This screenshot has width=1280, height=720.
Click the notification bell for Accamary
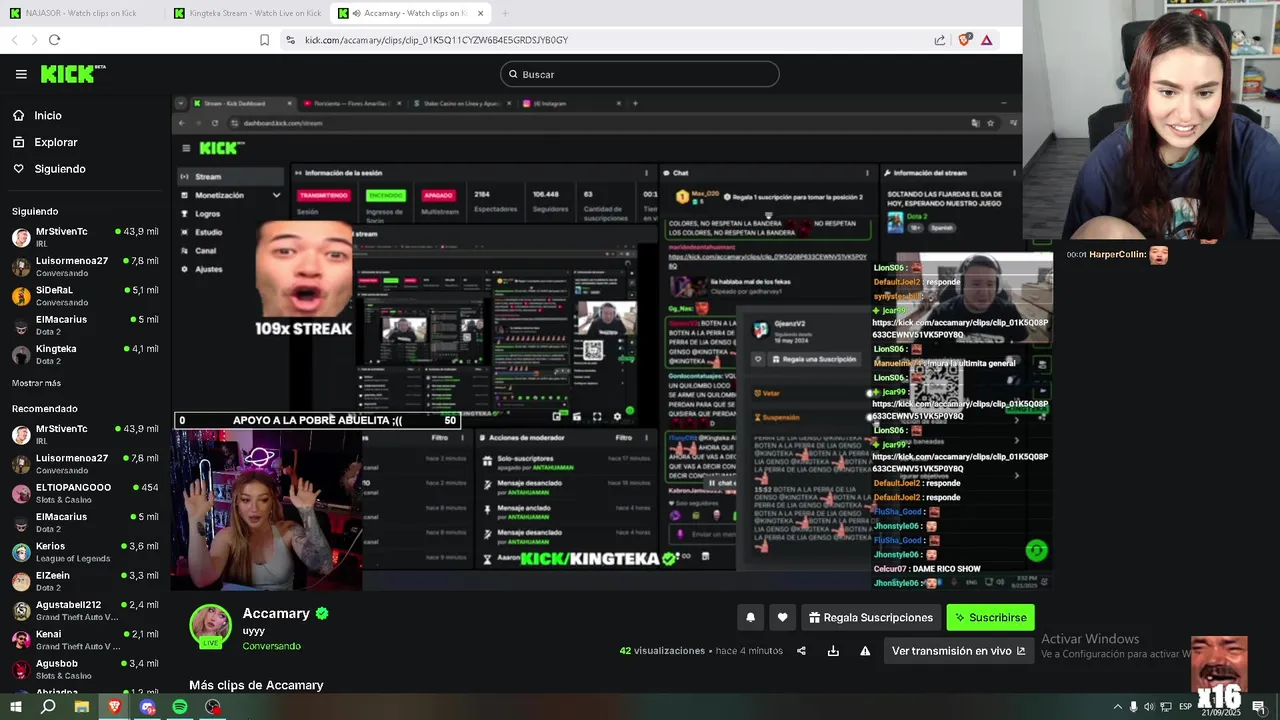[x=751, y=618]
